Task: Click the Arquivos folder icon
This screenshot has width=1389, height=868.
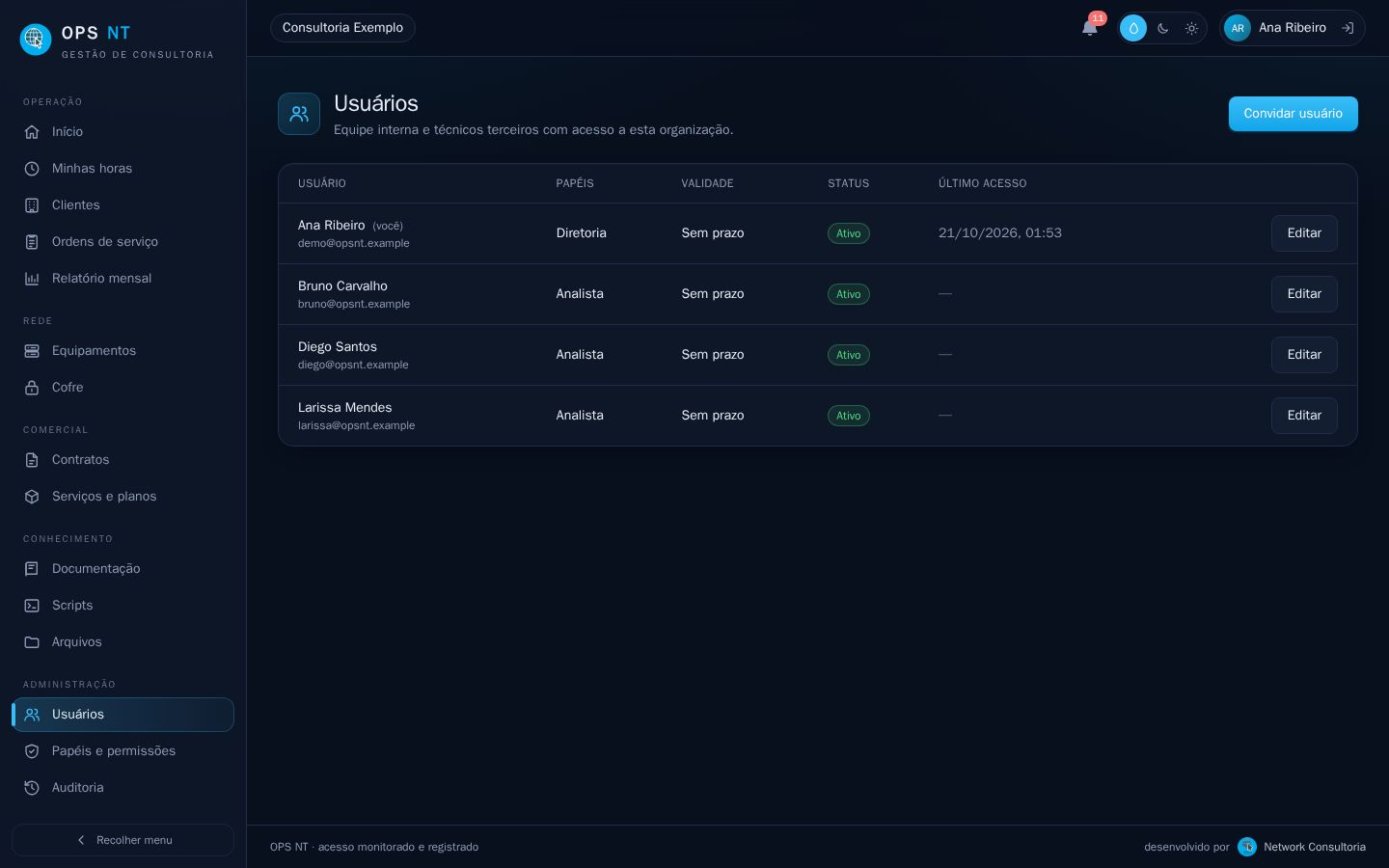Action: [32, 642]
